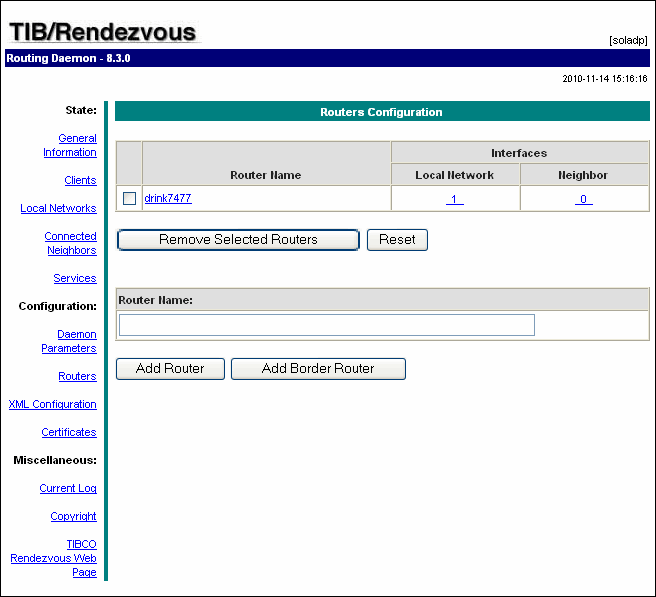This screenshot has width=656, height=597.
Task: Tick the checkbox for router drink7477
Action: (x=129, y=198)
